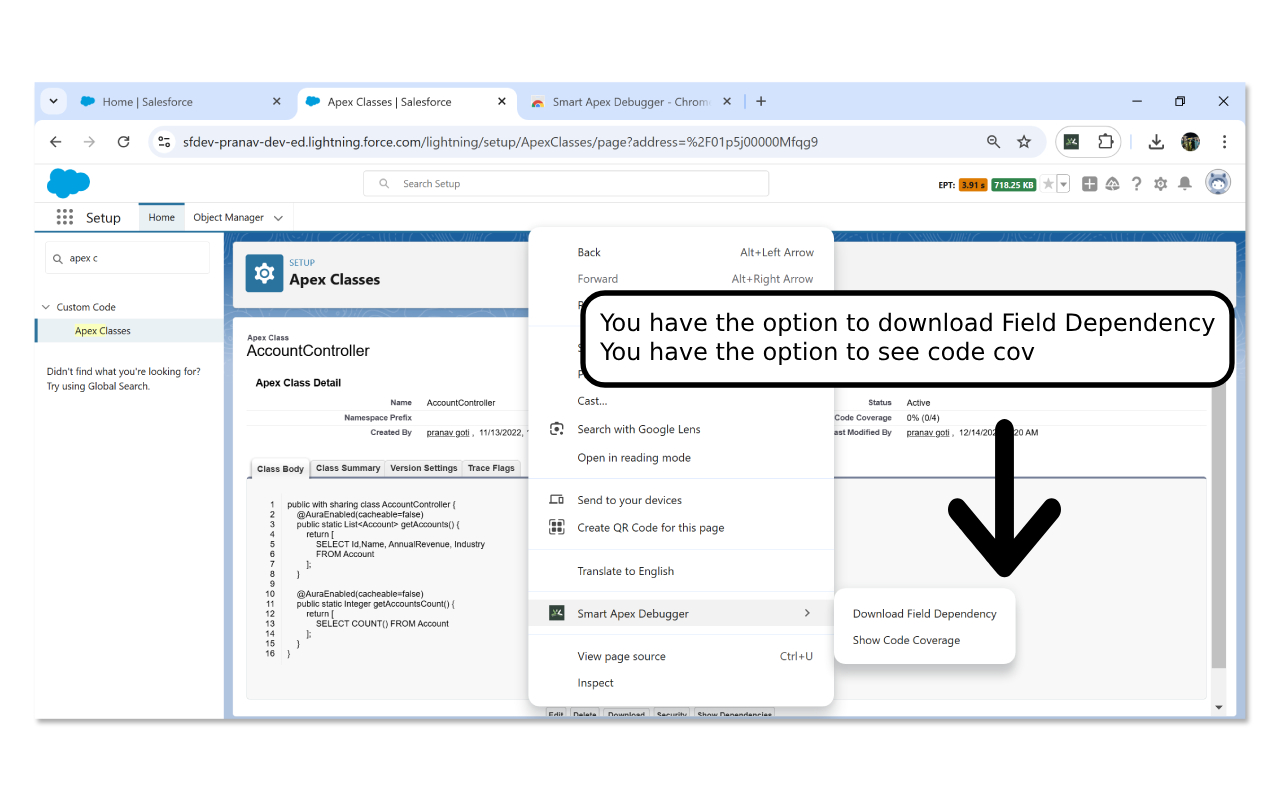The image size is (1280, 800).
Task: Click the EPT 3.91s indicator badge
Action: pyautogui.click(x=973, y=184)
